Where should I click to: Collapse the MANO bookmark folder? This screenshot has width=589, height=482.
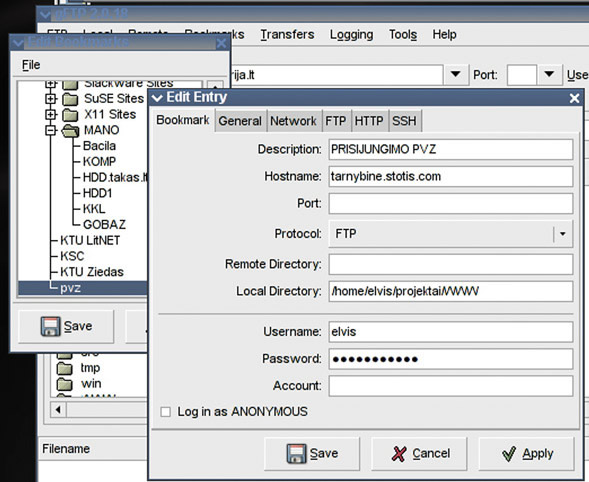[51, 130]
